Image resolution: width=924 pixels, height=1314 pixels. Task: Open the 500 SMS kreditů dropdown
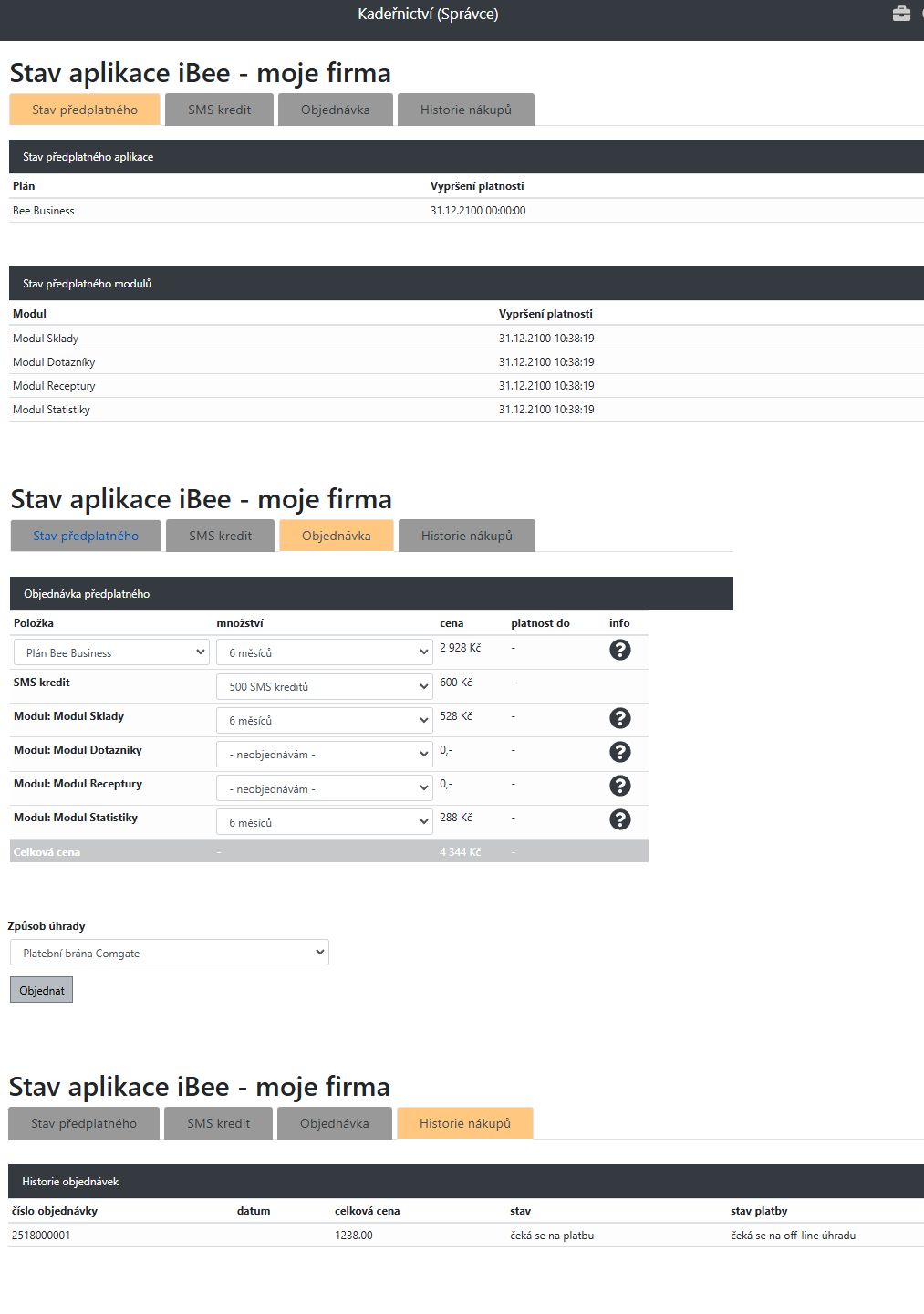[x=324, y=686]
